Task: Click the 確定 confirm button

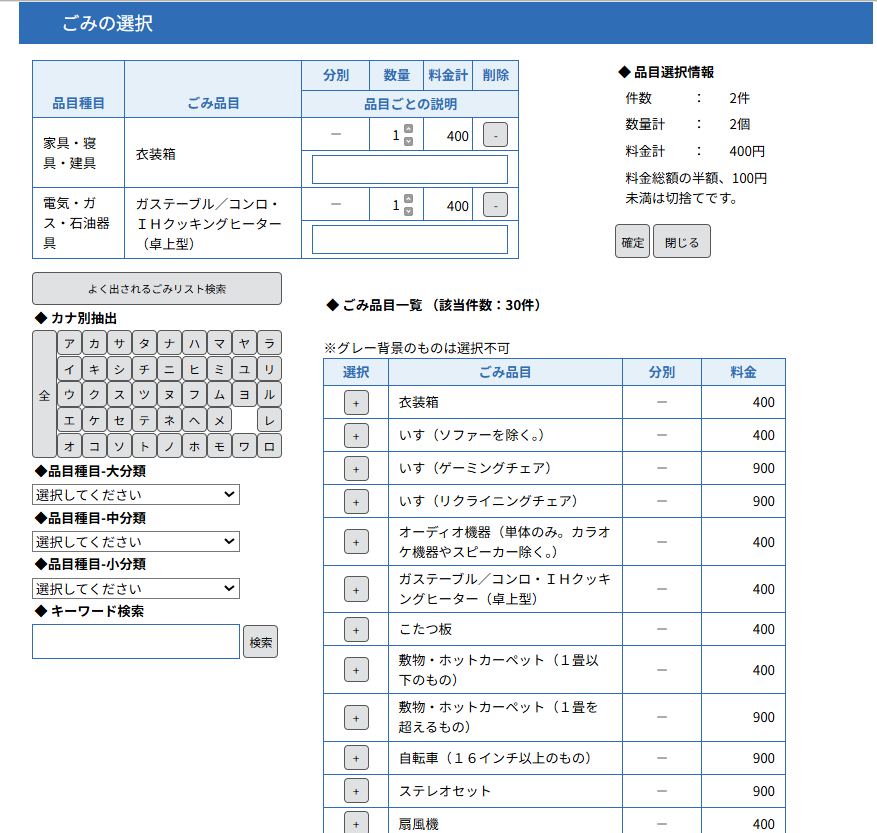Action: tap(632, 242)
